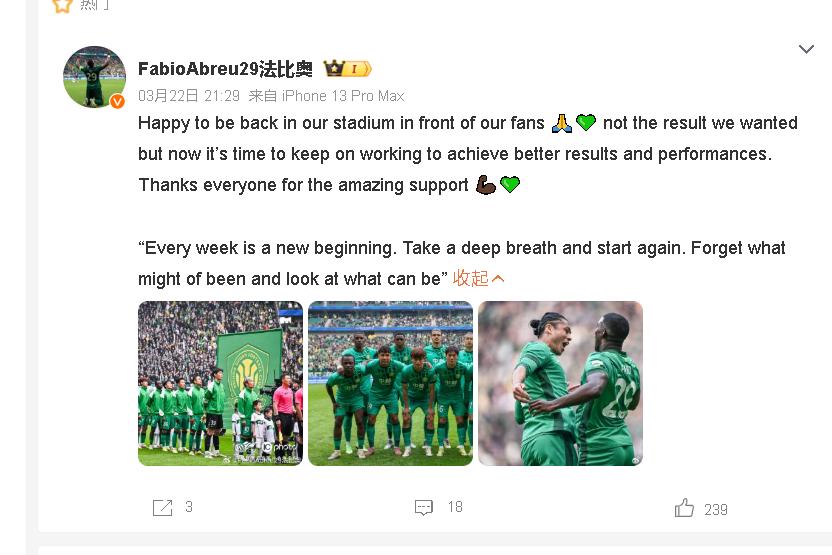
Task: Like the post with thumbs-up icon
Action: [684, 508]
